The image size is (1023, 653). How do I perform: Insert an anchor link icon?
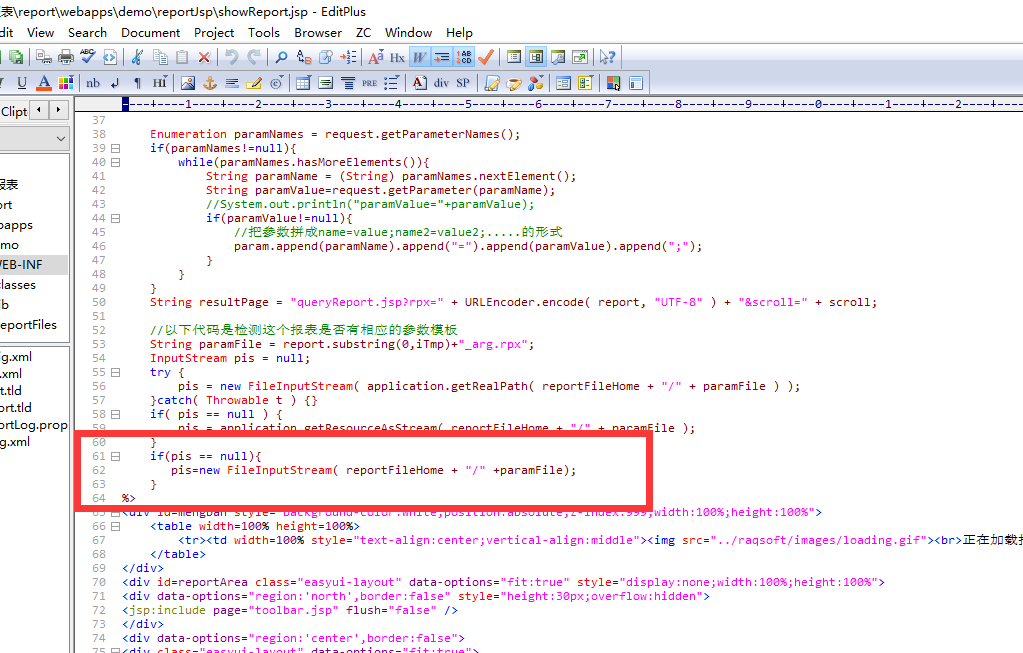click(209, 83)
